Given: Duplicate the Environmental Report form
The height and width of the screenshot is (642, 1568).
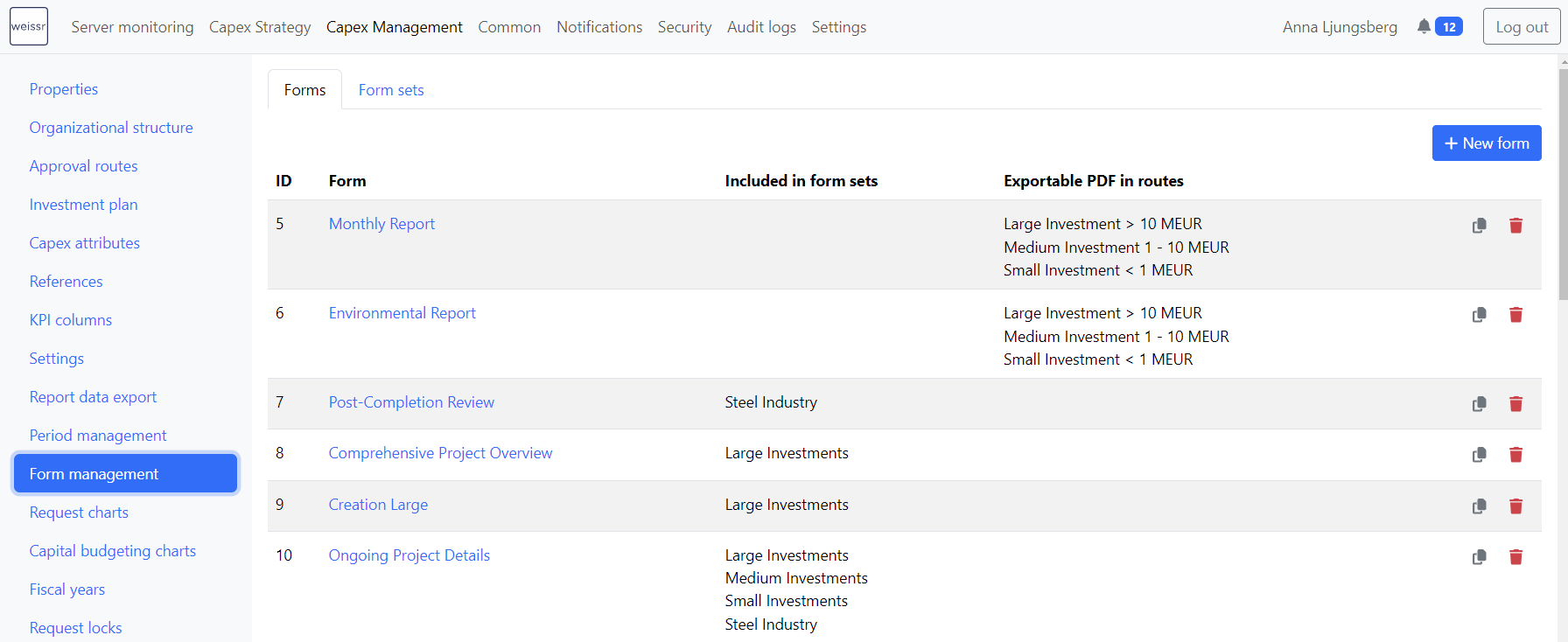Looking at the screenshot, I should [x=1479, y=315].
